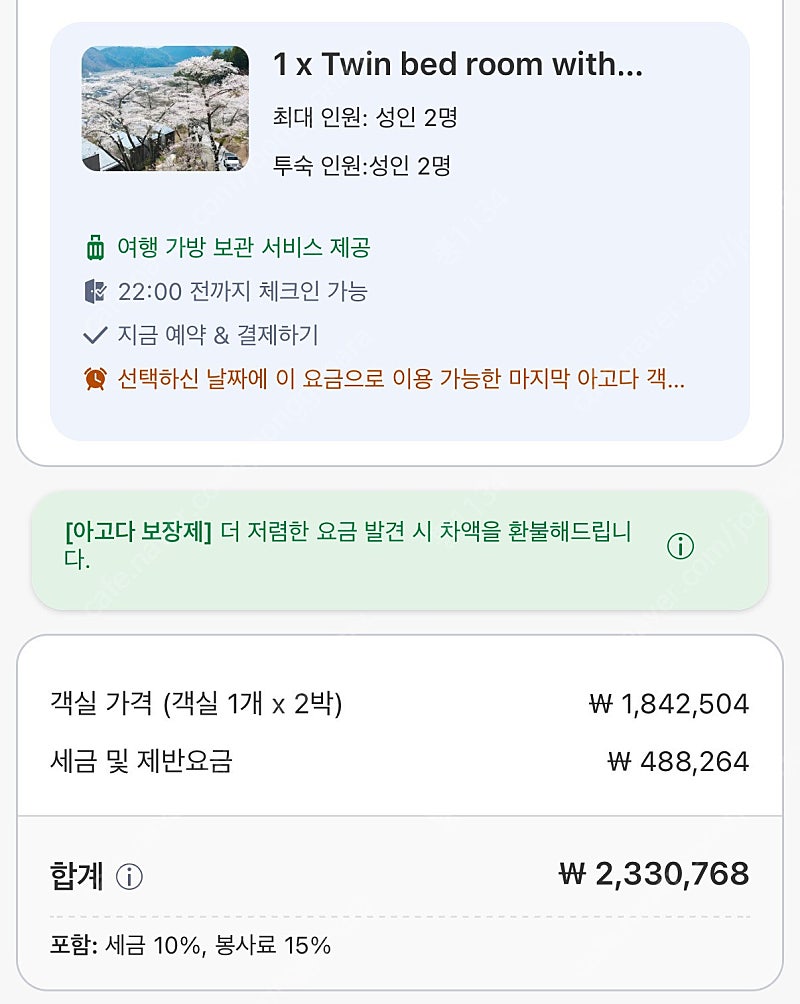Open the 아고다 보장제 info icon
The image size is (800, 1004).
680,546
